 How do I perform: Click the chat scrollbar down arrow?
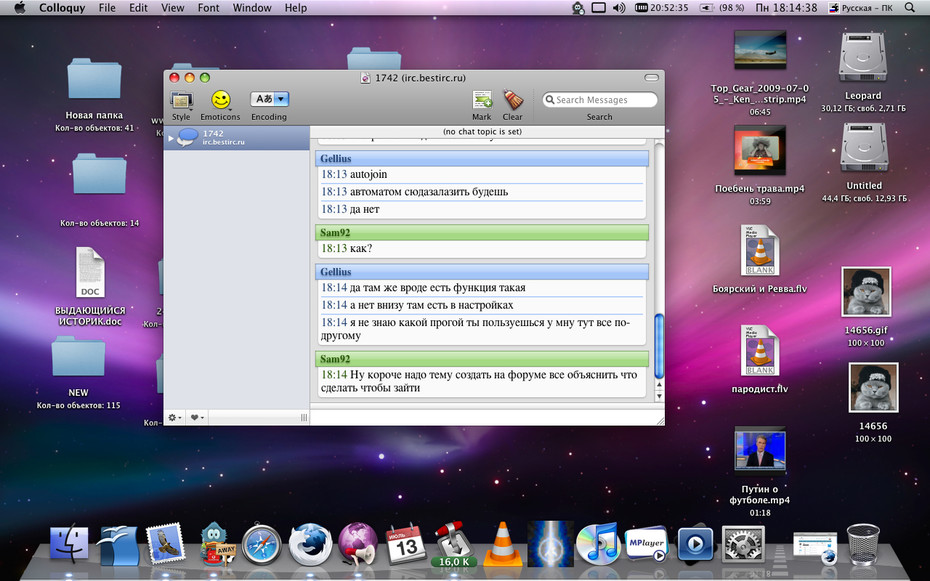click(x=658, y=396)
